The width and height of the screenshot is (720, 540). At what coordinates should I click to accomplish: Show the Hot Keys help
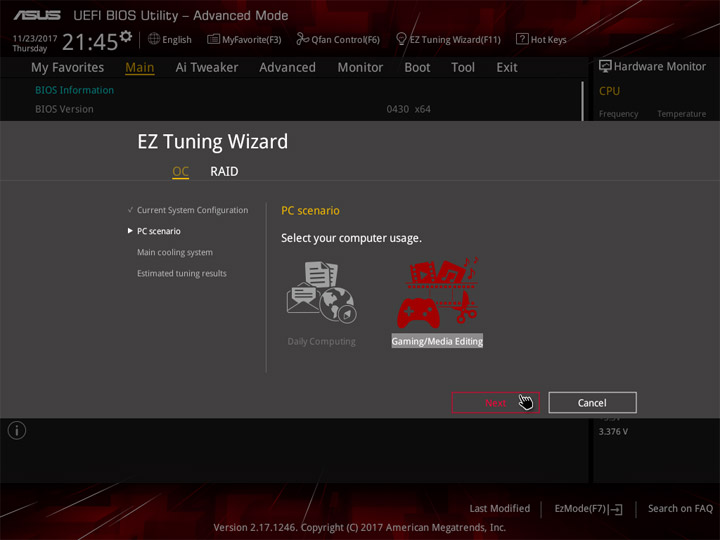point(541,39)
